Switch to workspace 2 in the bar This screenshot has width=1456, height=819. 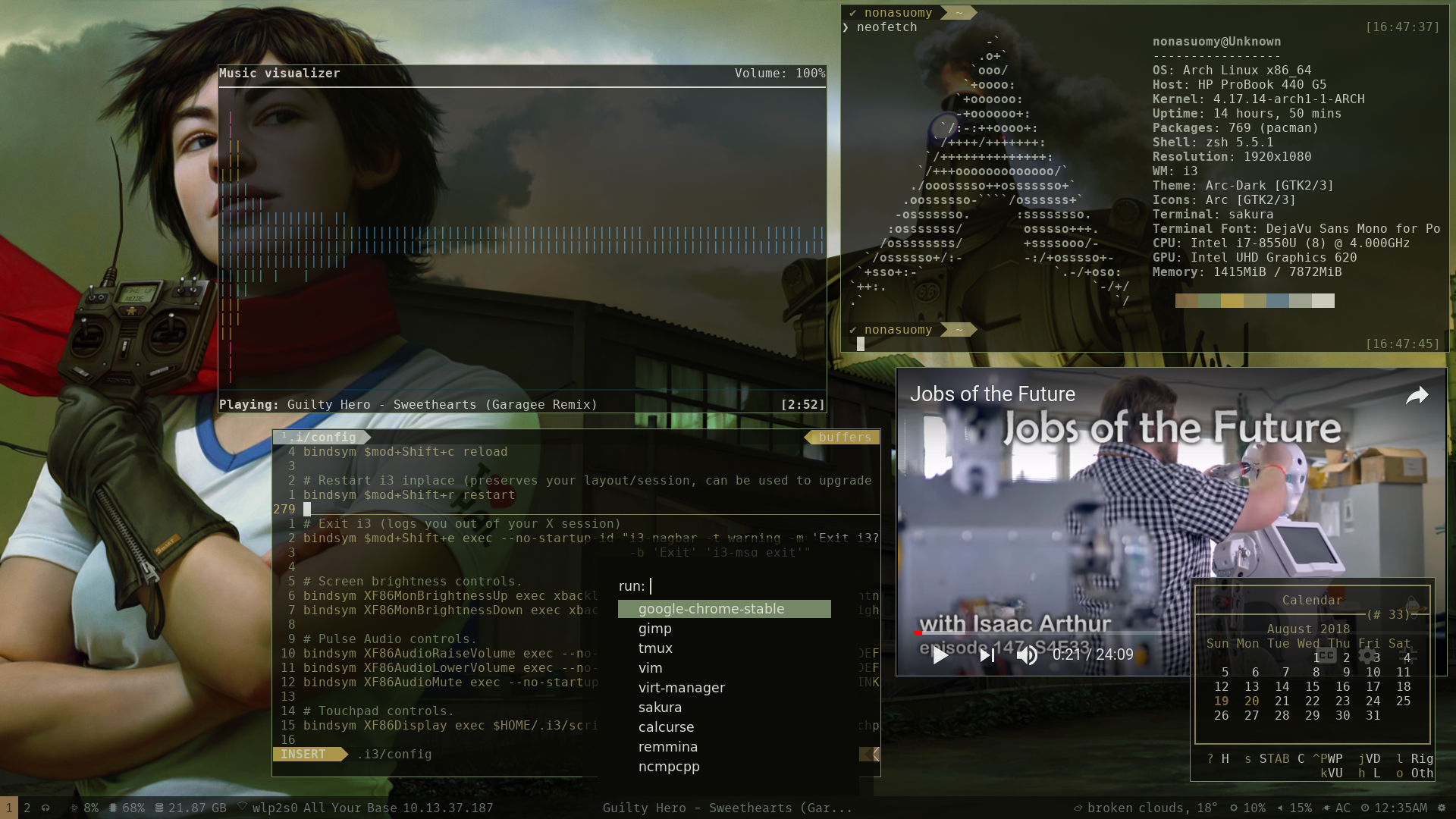[27, 808]
